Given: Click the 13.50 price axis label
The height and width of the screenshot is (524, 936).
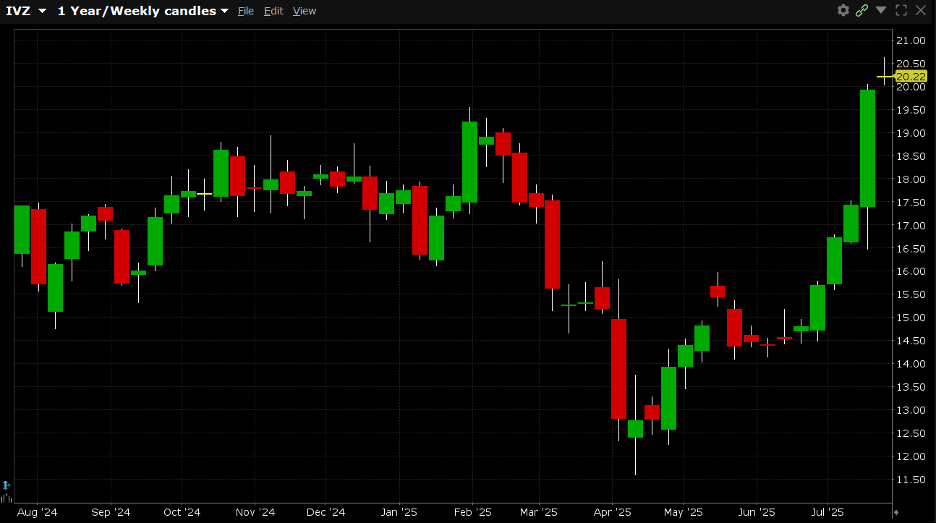Looking at the screenshot, I should coord(910,387).
